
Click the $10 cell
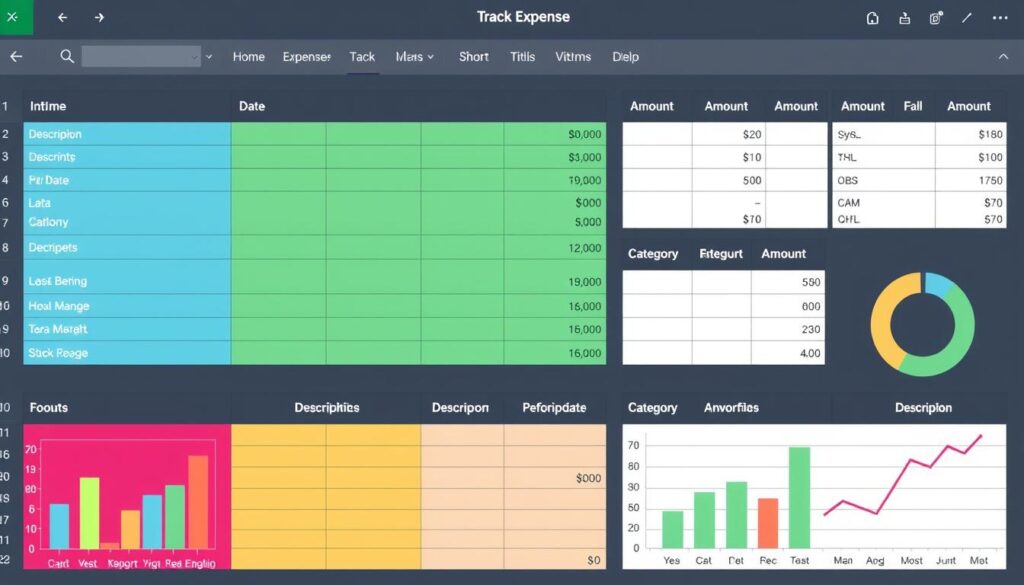[x=728, y=157]
